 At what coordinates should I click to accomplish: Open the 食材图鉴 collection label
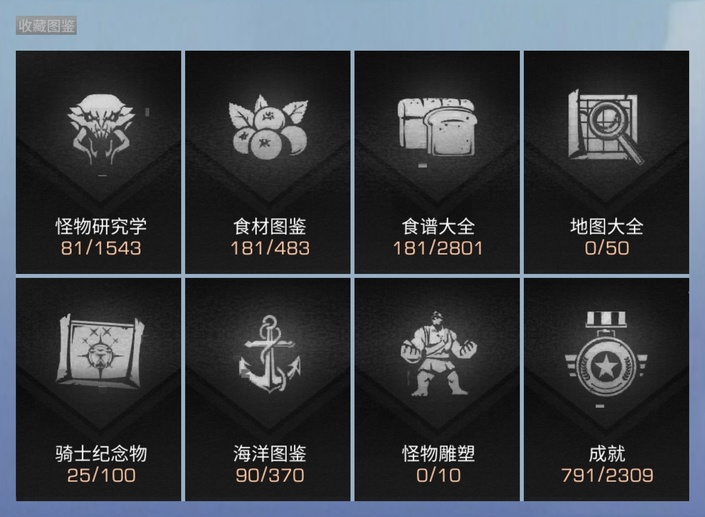[269, 226]
